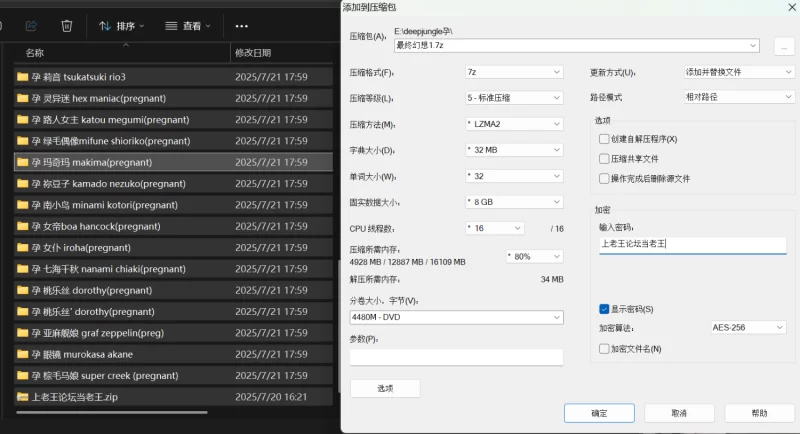The width and height of the screenshot is (800, 434).
Task: Open 分卷大小 dropdown showing 4480M - DVD
Action: click(x=456, y=317)
